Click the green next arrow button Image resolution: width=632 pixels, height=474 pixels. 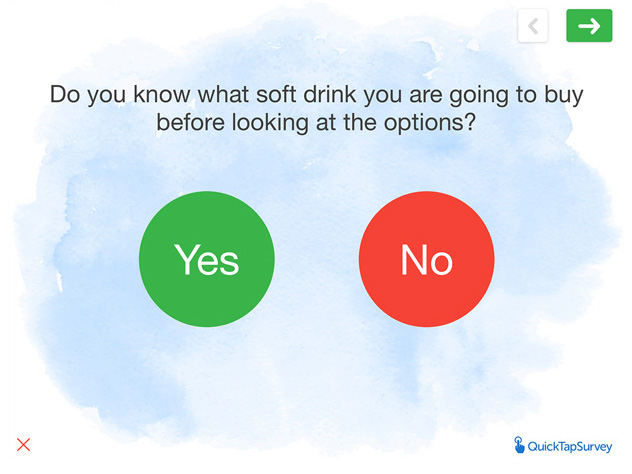coord(589,26)
